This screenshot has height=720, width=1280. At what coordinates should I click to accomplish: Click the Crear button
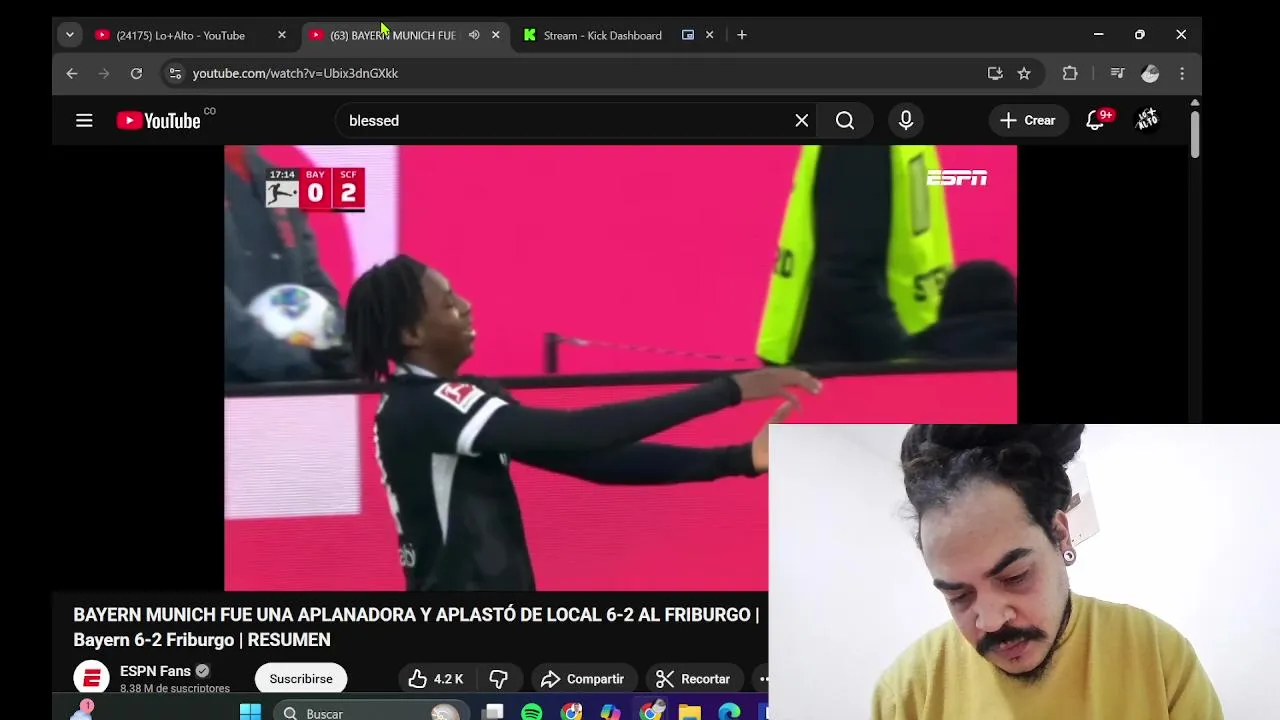point(1028,121)
